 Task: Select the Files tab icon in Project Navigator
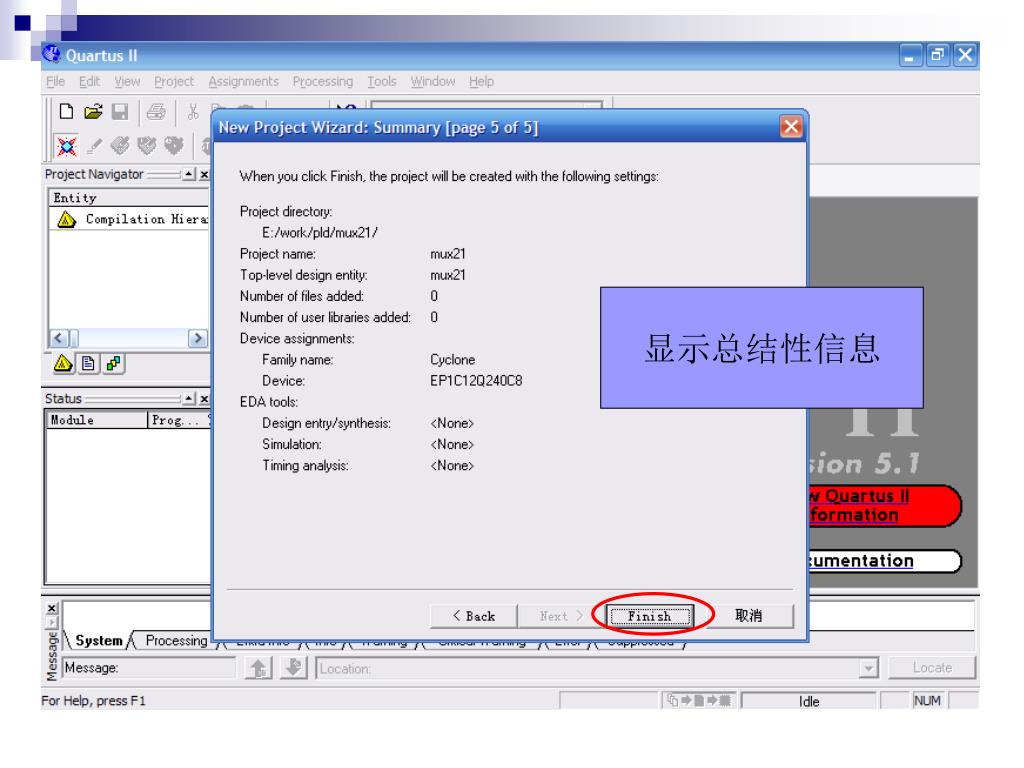88,363
